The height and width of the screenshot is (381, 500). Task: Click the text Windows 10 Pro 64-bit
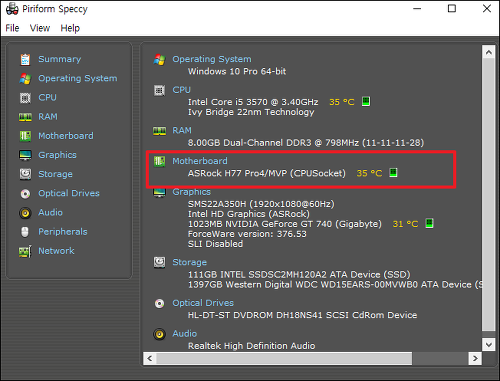(x=237, y=71)
